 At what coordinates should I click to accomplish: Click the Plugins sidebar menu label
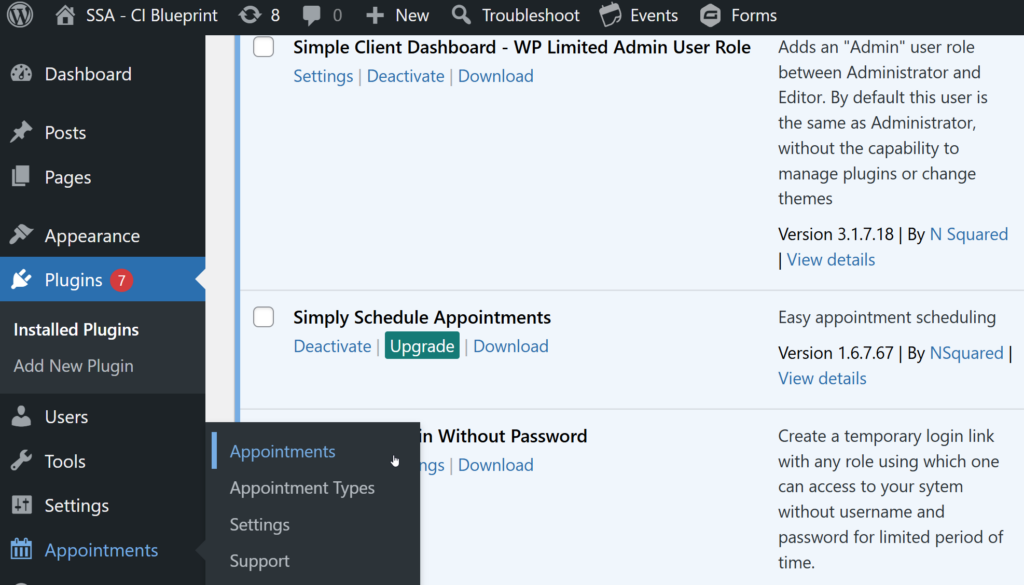73,281
